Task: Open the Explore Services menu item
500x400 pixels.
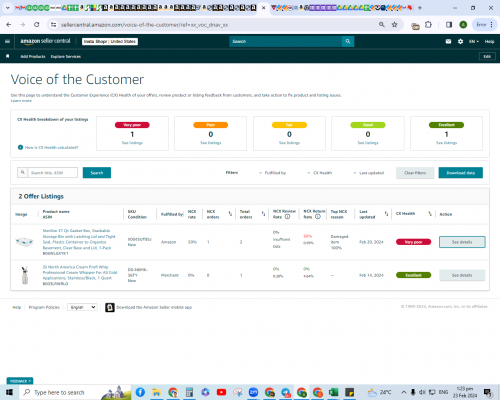Action: 66,56
